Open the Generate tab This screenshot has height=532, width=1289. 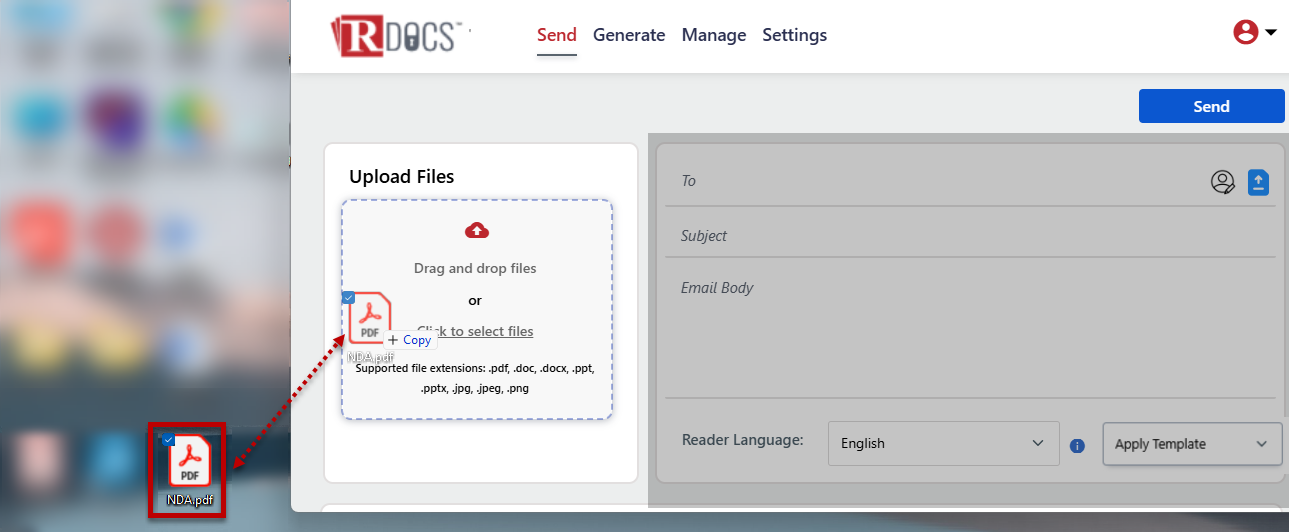(x=628, y=35)
